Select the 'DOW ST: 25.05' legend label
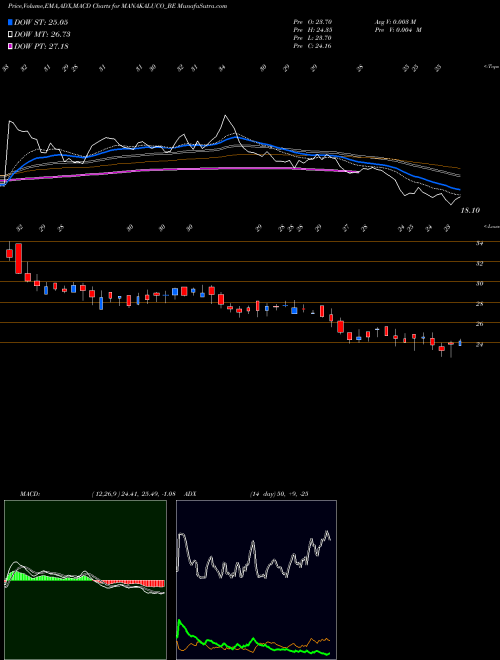Viewport: 500px width, 660px height. click(x=41, y=22)
